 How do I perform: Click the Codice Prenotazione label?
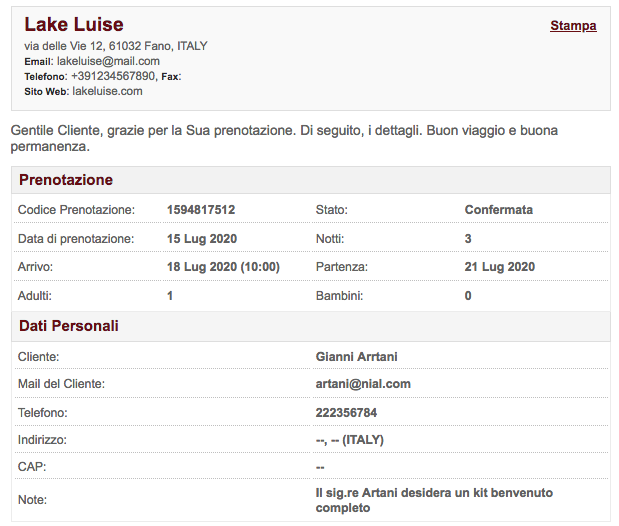[76, 210]
